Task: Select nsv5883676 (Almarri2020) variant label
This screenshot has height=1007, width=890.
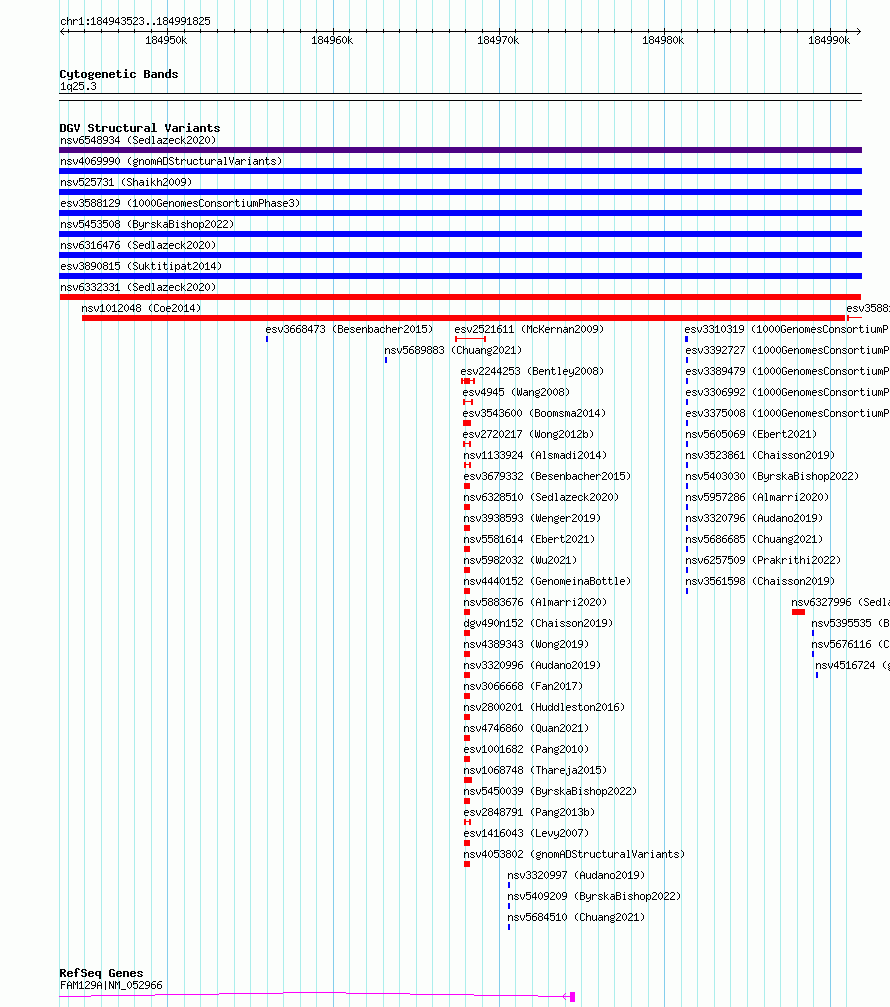Action: [535, 602]
